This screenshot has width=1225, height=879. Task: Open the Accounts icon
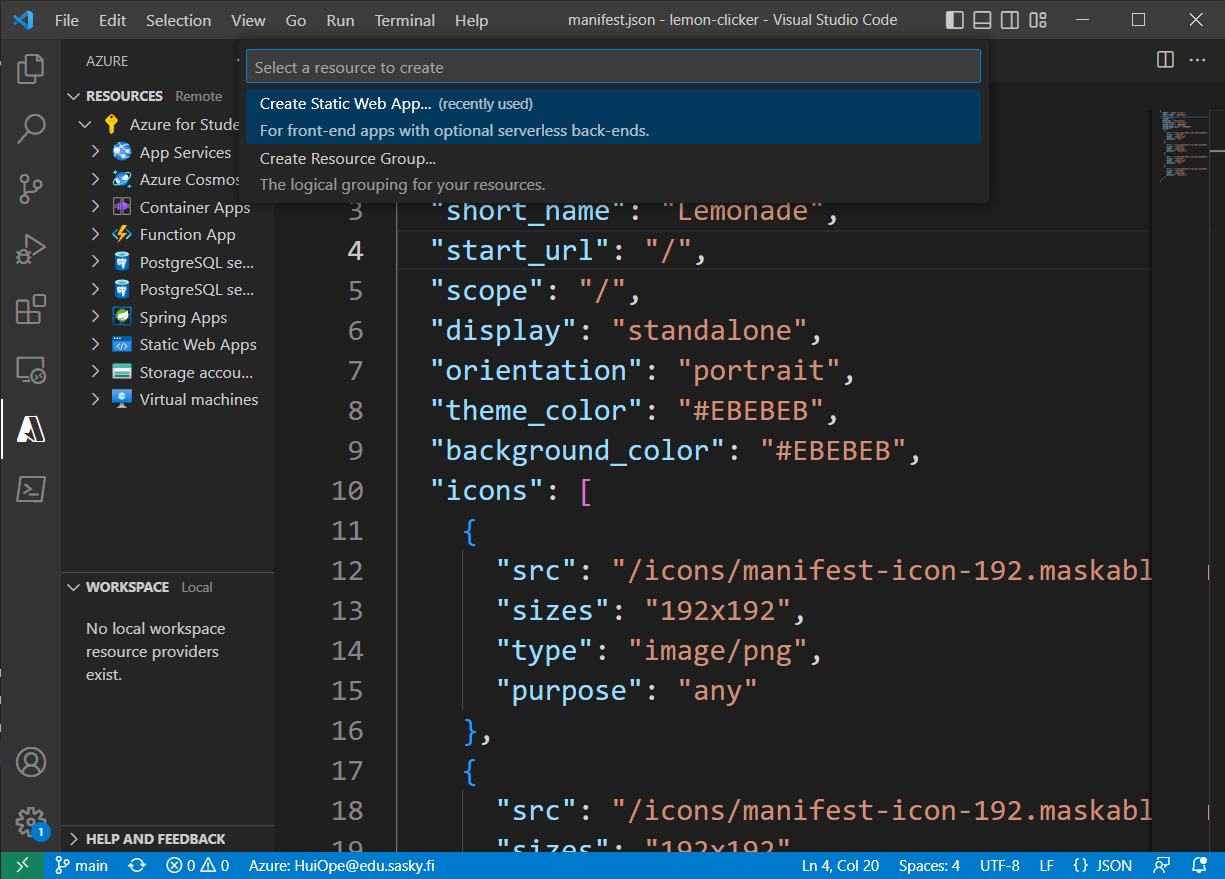click(x=31, y=762)
